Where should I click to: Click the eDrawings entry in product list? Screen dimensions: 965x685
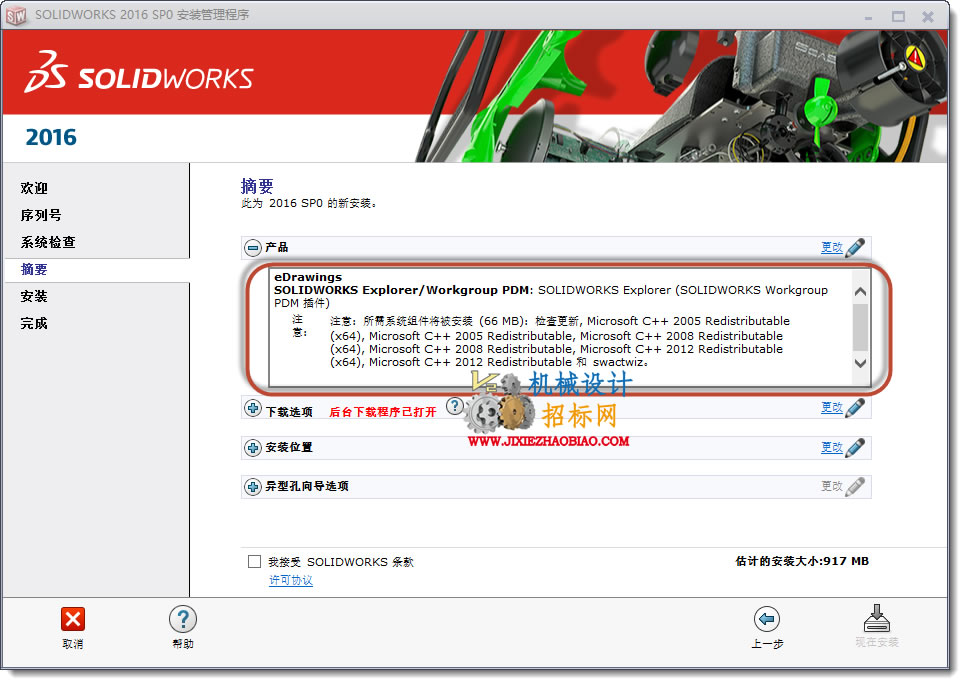click(308, 277)
